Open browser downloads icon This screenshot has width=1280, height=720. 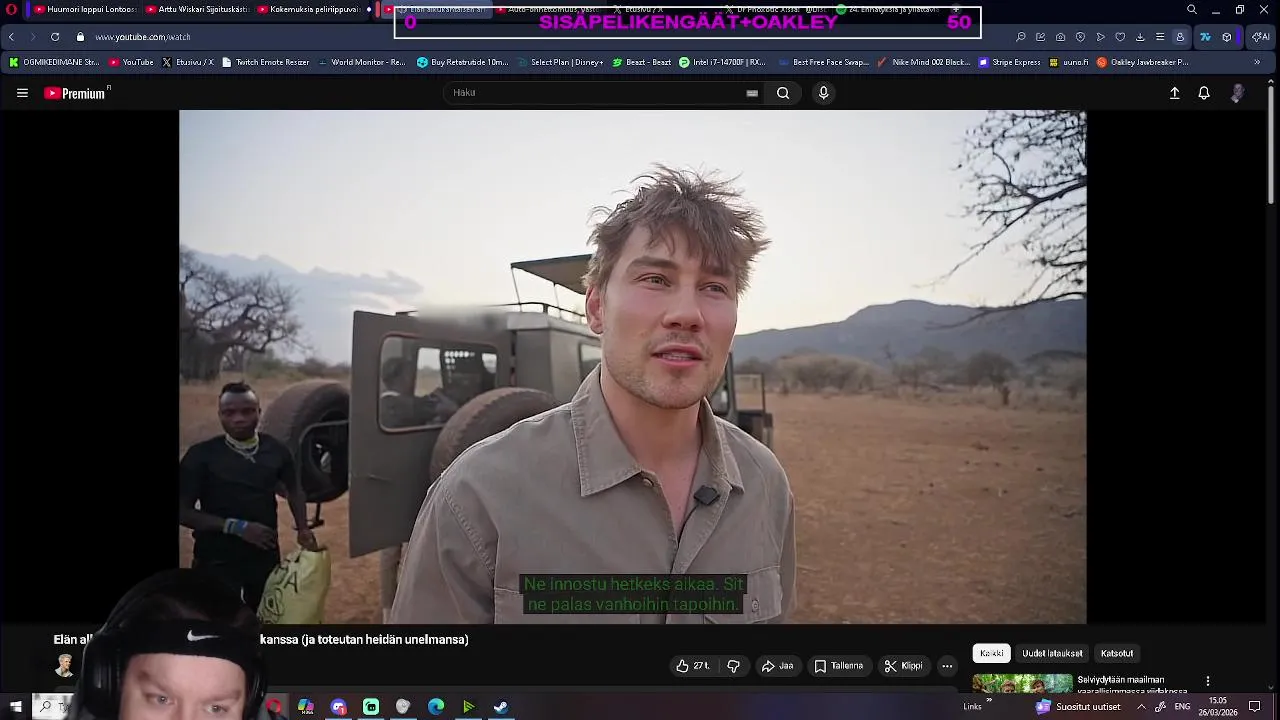1140,37
